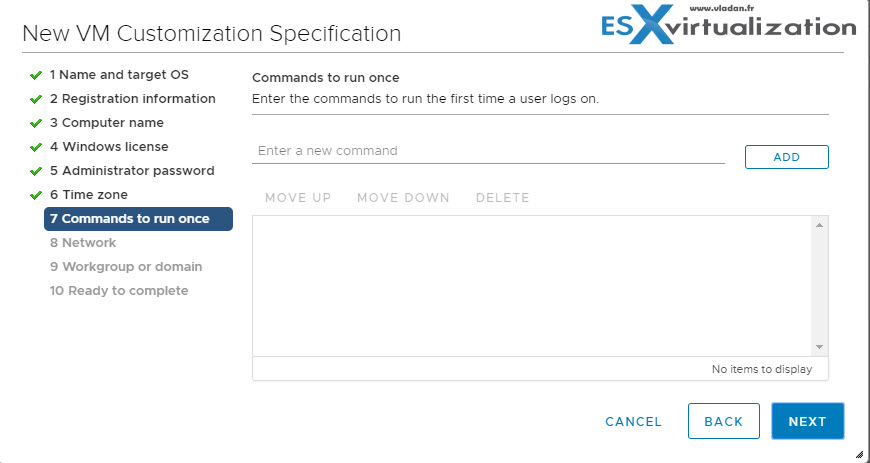Proceed with the NEXT button
Image resolution: width=870 pixels, height=463 pixels.
click(x=807, y=421)
